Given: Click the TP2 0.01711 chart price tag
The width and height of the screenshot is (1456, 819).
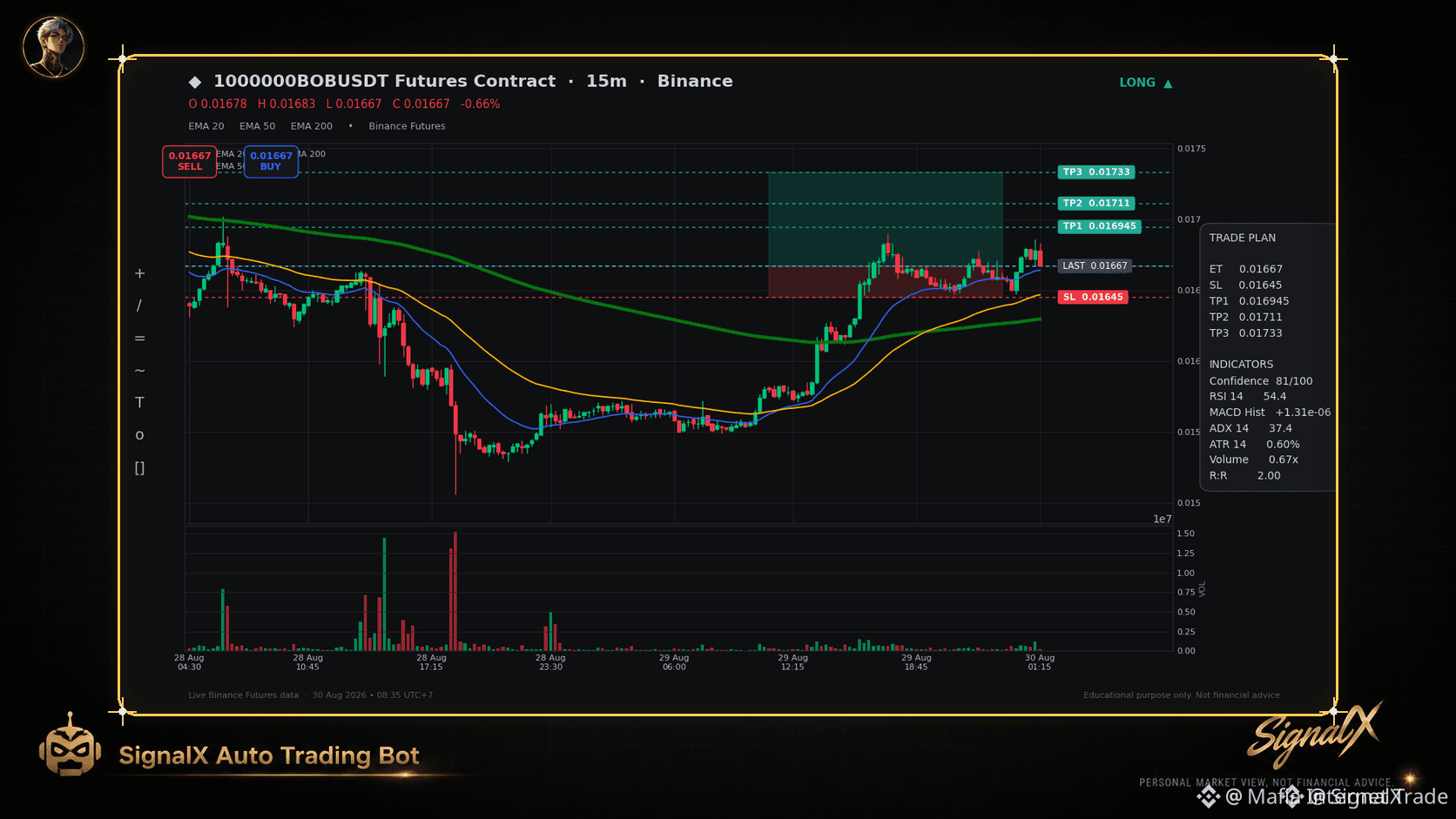Looking at the screenshot, I should (x=1096, y=204).
